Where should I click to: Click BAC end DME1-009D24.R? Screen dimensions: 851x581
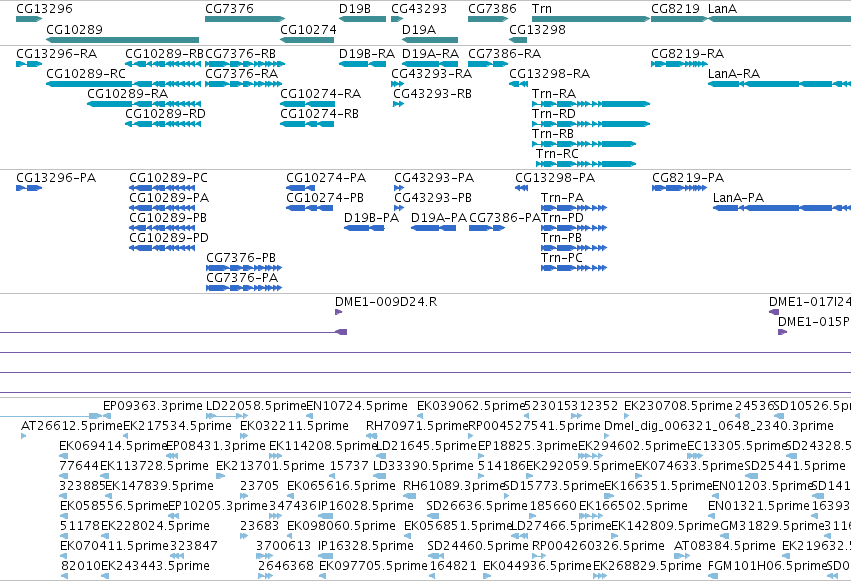[x=386, y=302]
